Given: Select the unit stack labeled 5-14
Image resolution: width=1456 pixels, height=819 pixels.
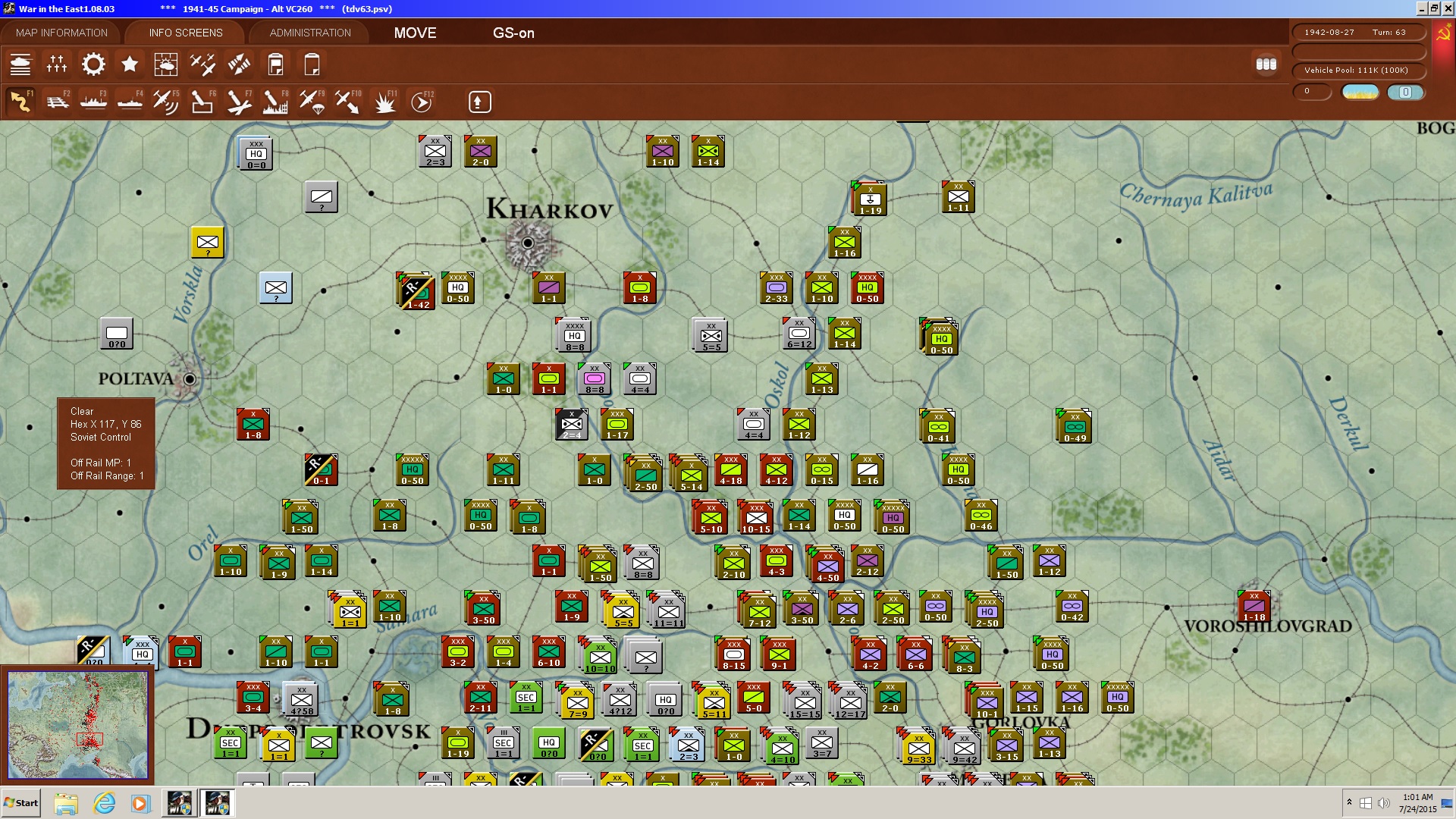Looking at the screenshot, I should 690,473.
